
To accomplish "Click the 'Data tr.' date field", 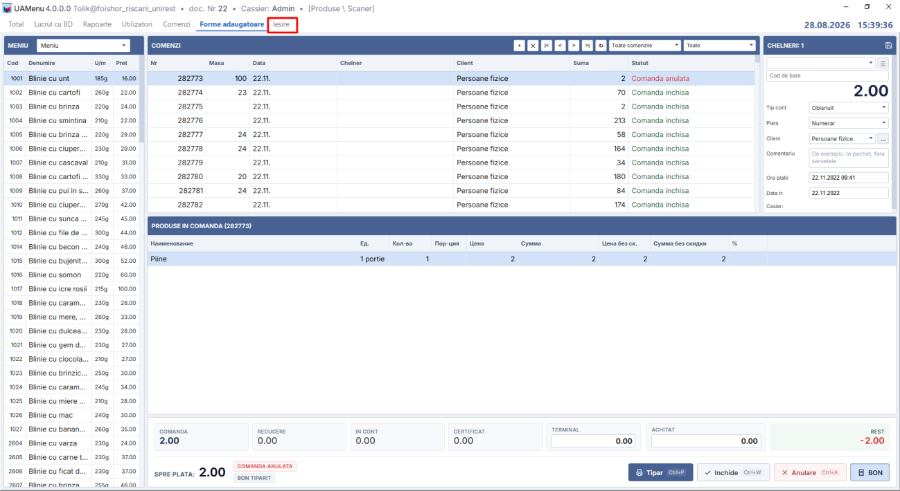I will coord(848,193).
